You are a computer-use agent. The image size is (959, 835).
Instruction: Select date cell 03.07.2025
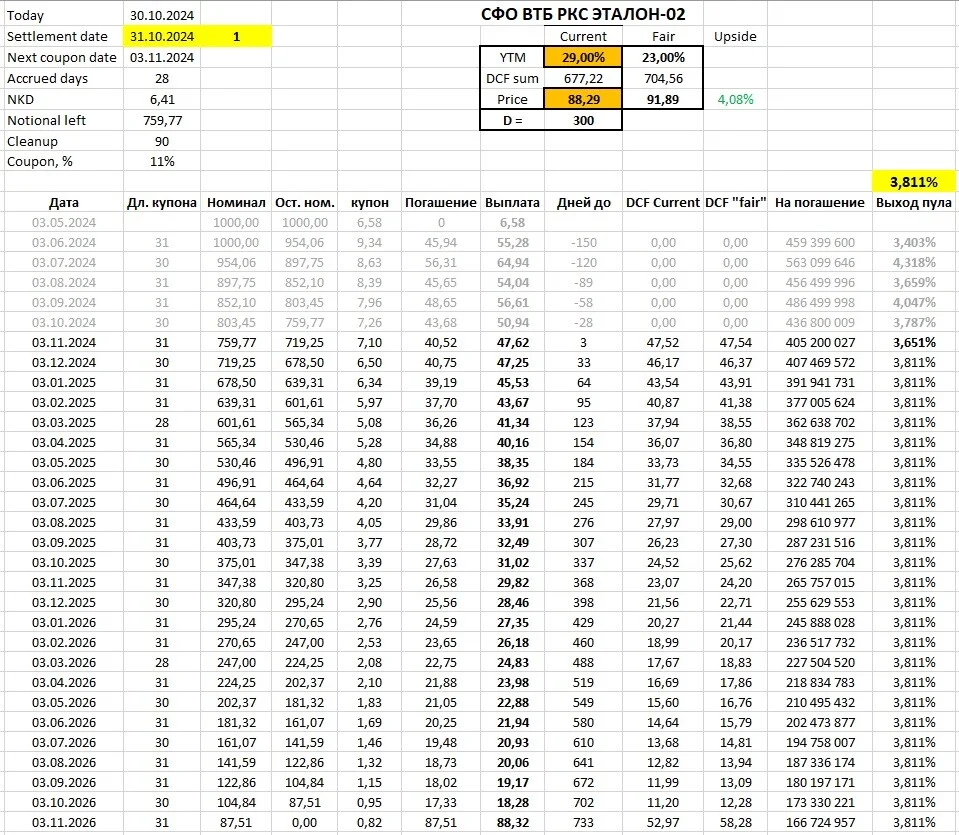64,502
